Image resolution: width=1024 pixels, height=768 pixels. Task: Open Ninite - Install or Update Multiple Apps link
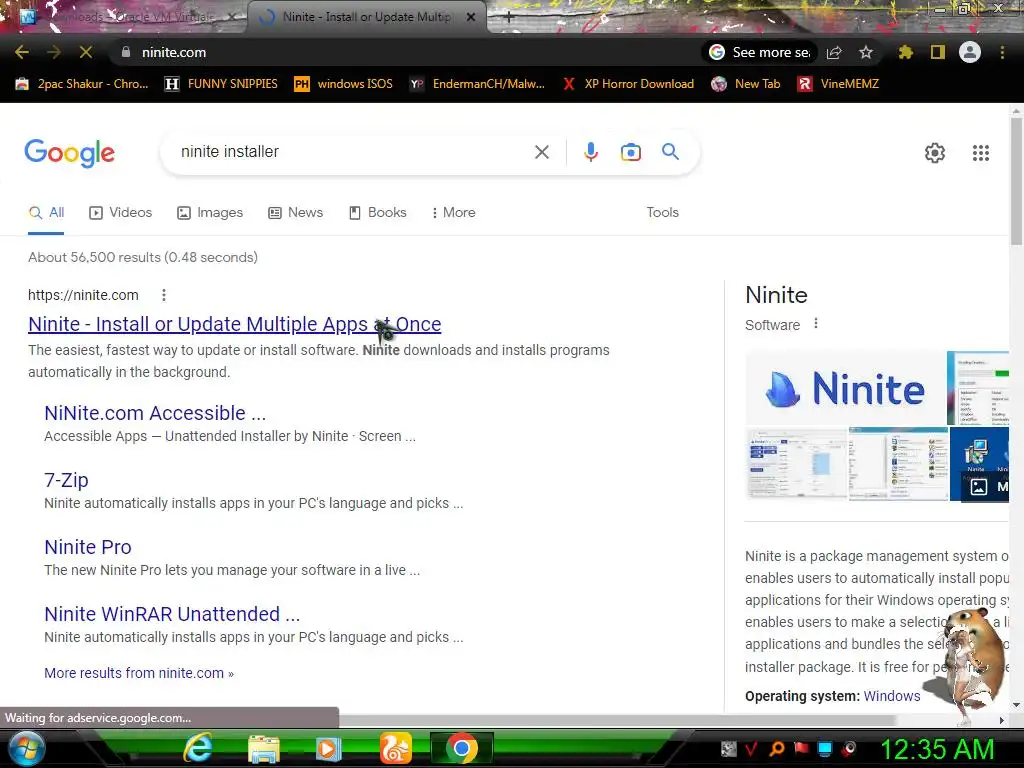coord(234,324)
